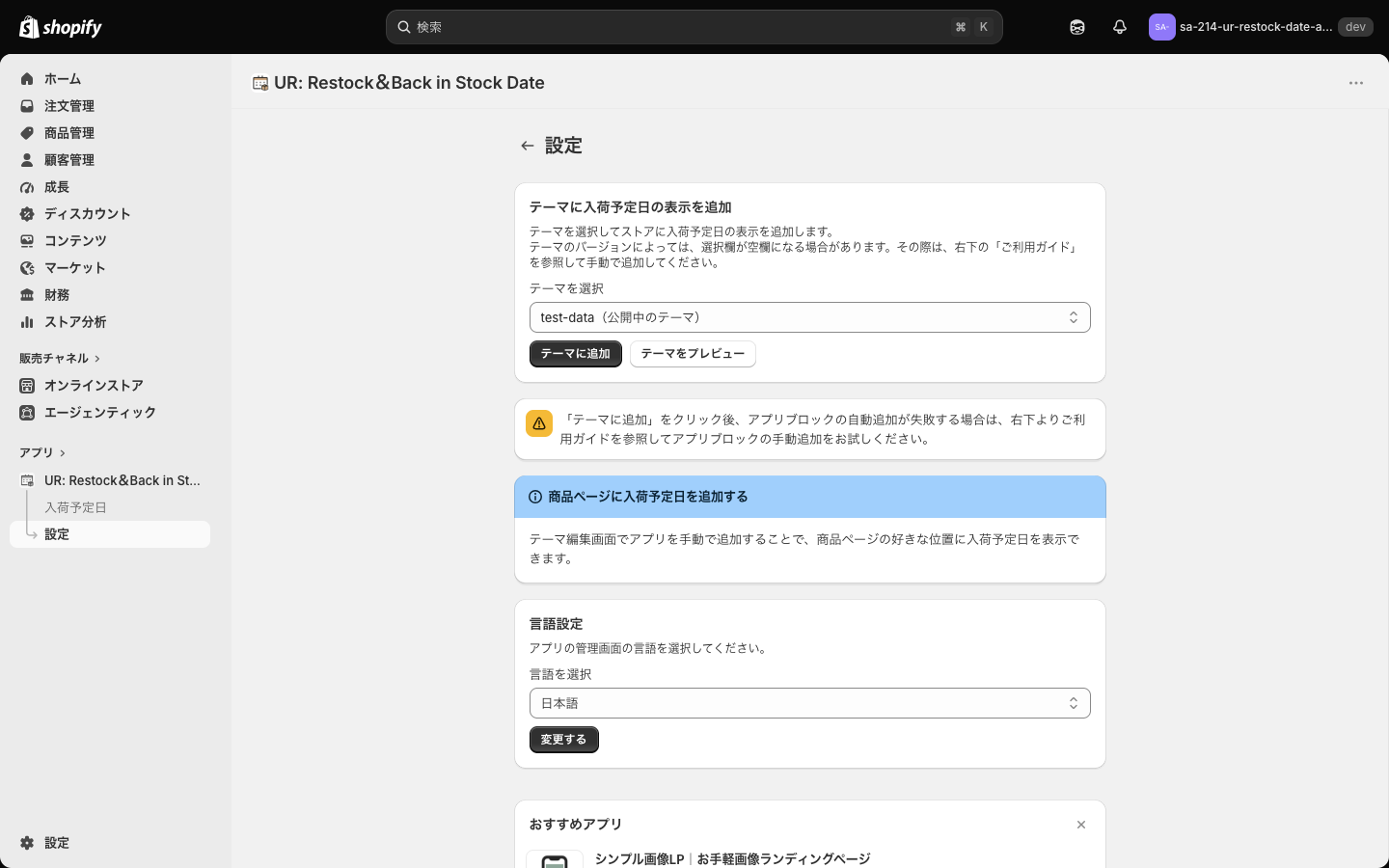This screenshot has width=1389, height=868.
Task: Click the search magnifier icon
Action: pos(404,27)
